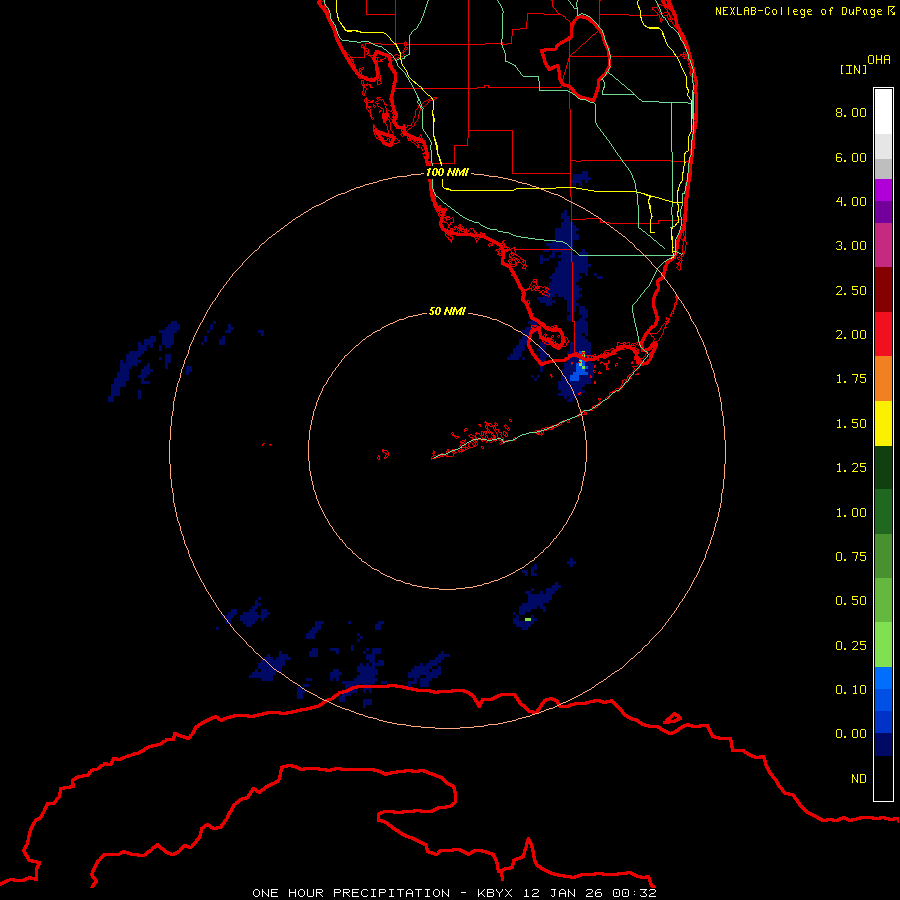Click the OHA product label above the legend

coord(879,60)
